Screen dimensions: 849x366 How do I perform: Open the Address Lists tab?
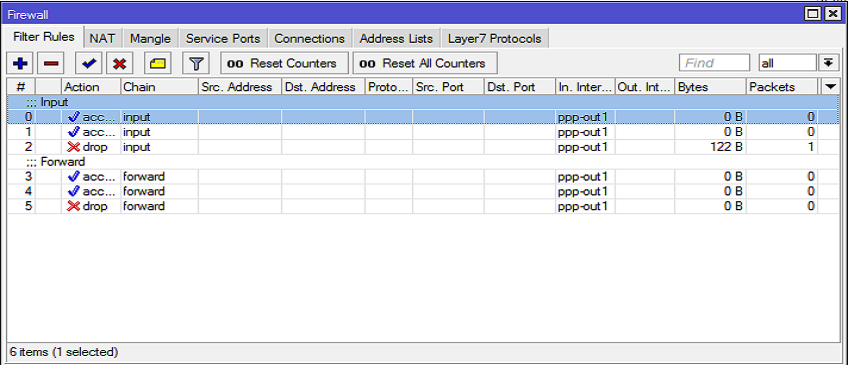click(396, 38)
